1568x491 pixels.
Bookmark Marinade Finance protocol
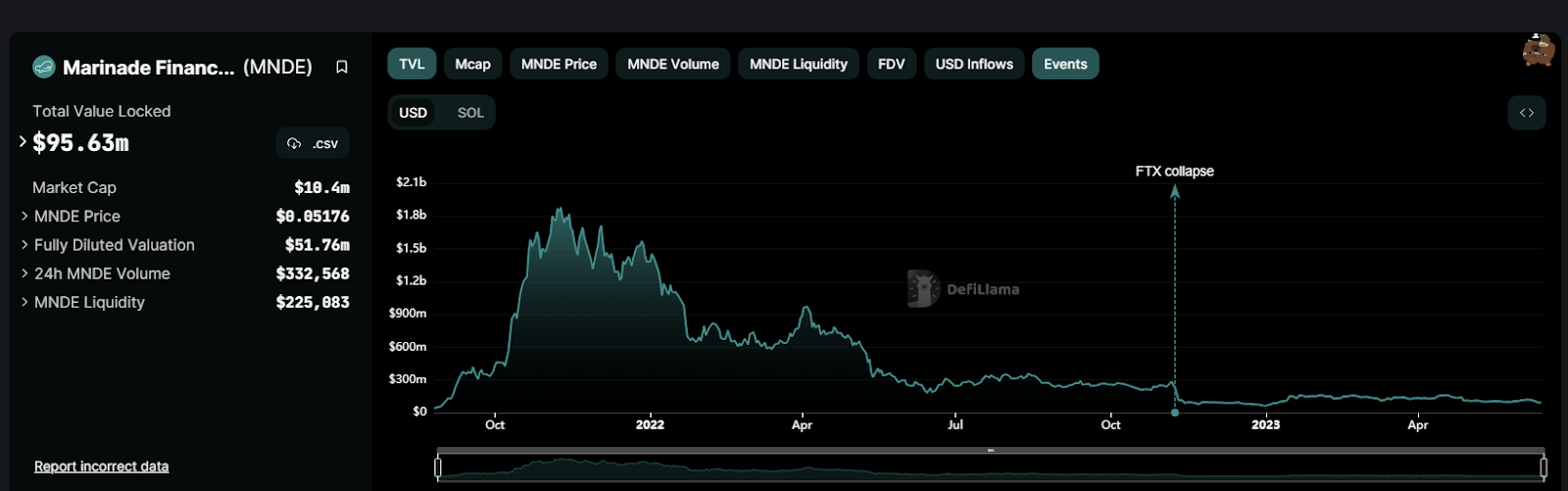pos(342,67)
